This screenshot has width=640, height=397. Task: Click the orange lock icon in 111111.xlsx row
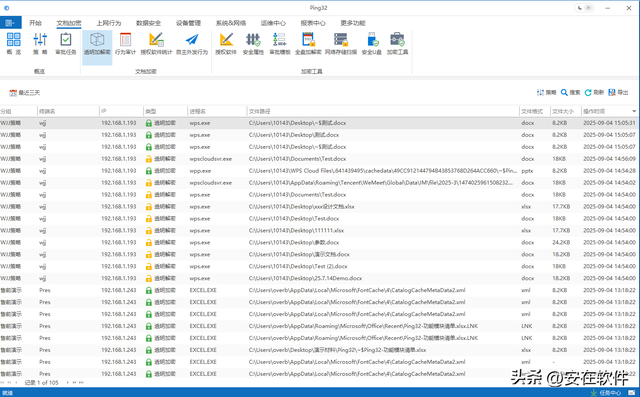tap(149, 231)
